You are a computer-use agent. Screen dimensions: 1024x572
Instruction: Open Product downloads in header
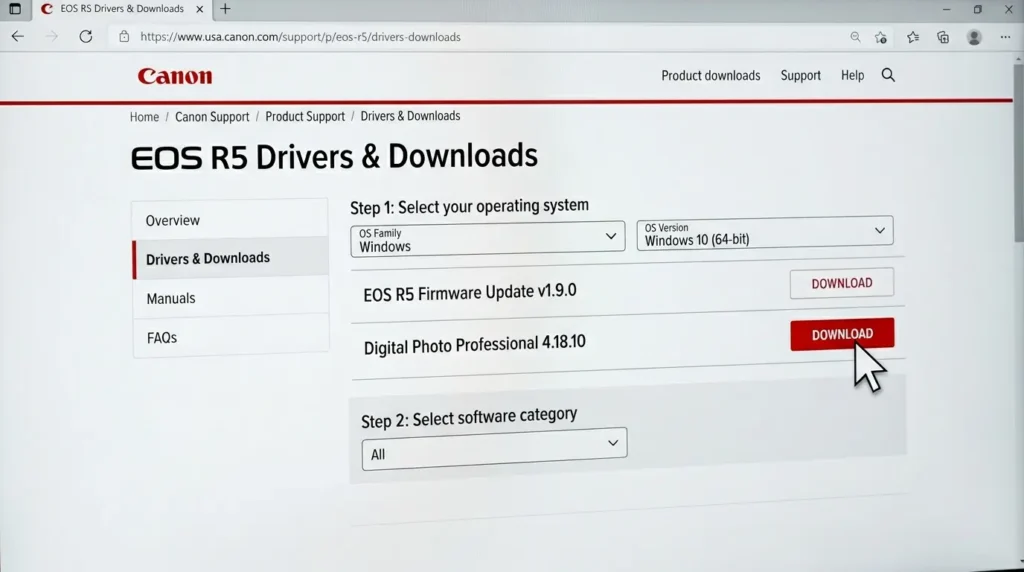[x=711, y=76]
